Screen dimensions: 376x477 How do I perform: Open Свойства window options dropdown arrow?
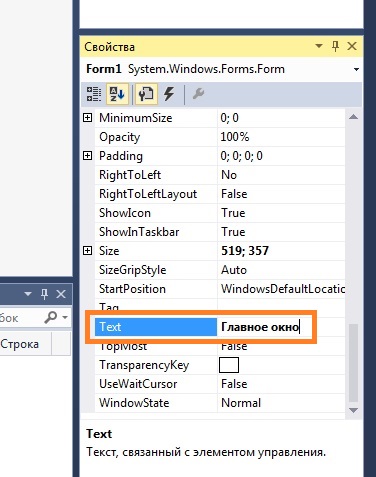tap(319, 46)
